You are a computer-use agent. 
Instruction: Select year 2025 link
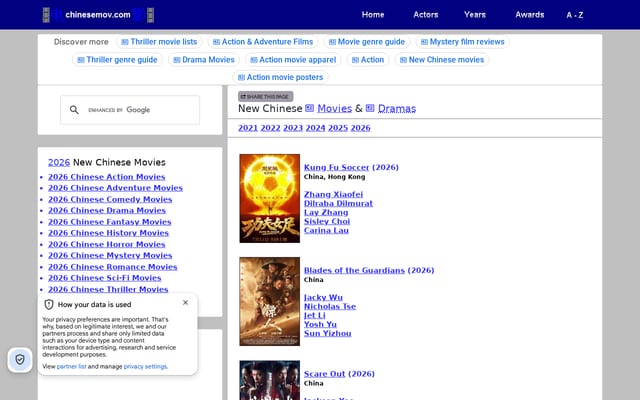point(338,128)
